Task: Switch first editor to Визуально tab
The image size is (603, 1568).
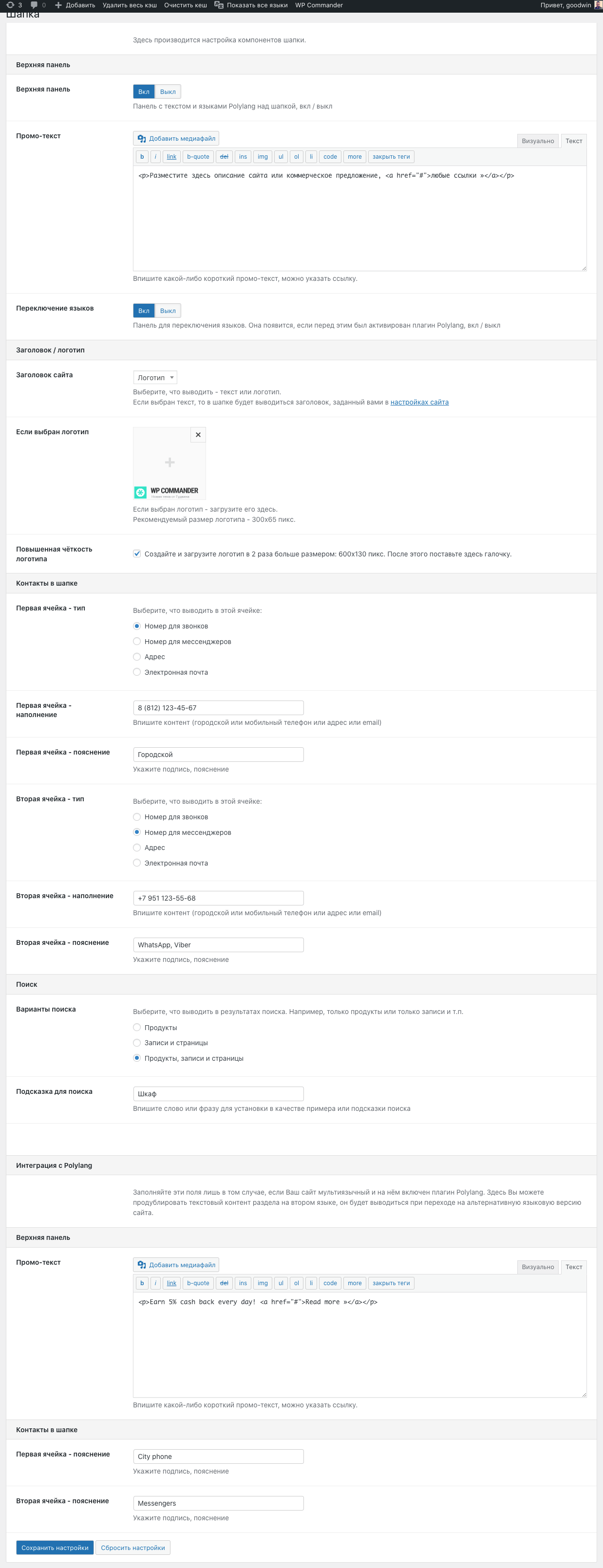Action: (538, 141)
